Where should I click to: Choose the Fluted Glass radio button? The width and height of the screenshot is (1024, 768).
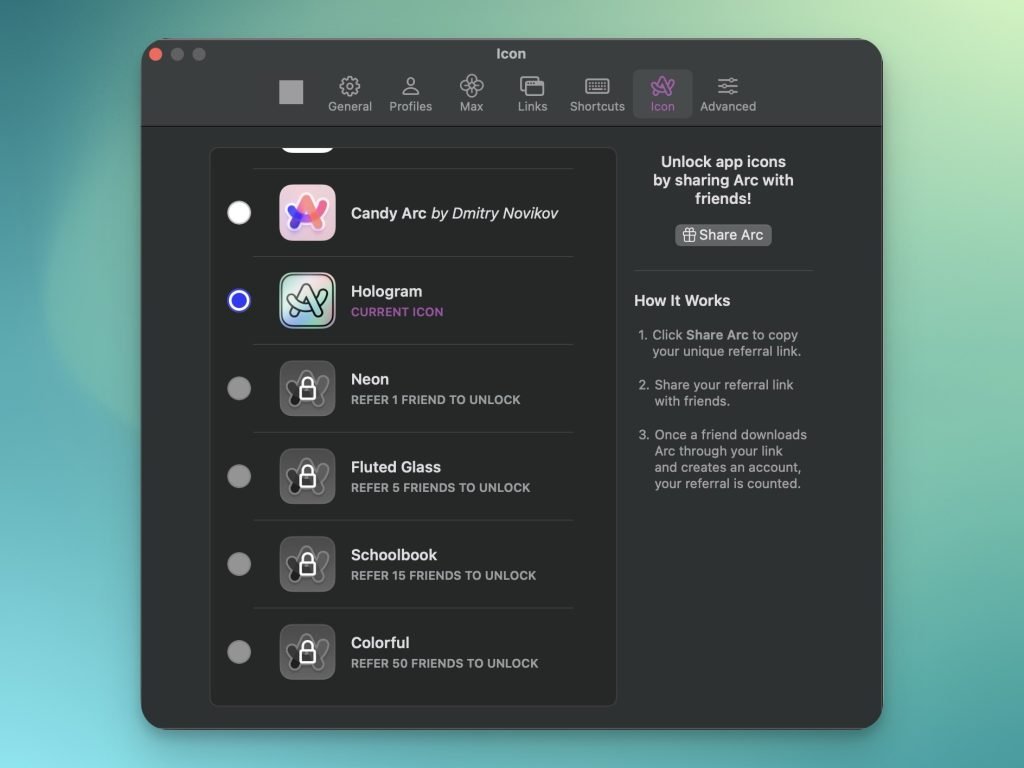(x=239, y=476)
